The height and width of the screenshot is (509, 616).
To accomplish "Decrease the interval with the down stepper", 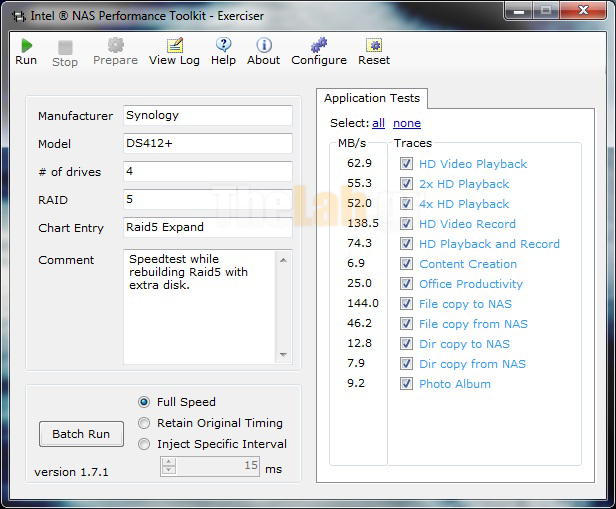I will [x=169, y=470].
